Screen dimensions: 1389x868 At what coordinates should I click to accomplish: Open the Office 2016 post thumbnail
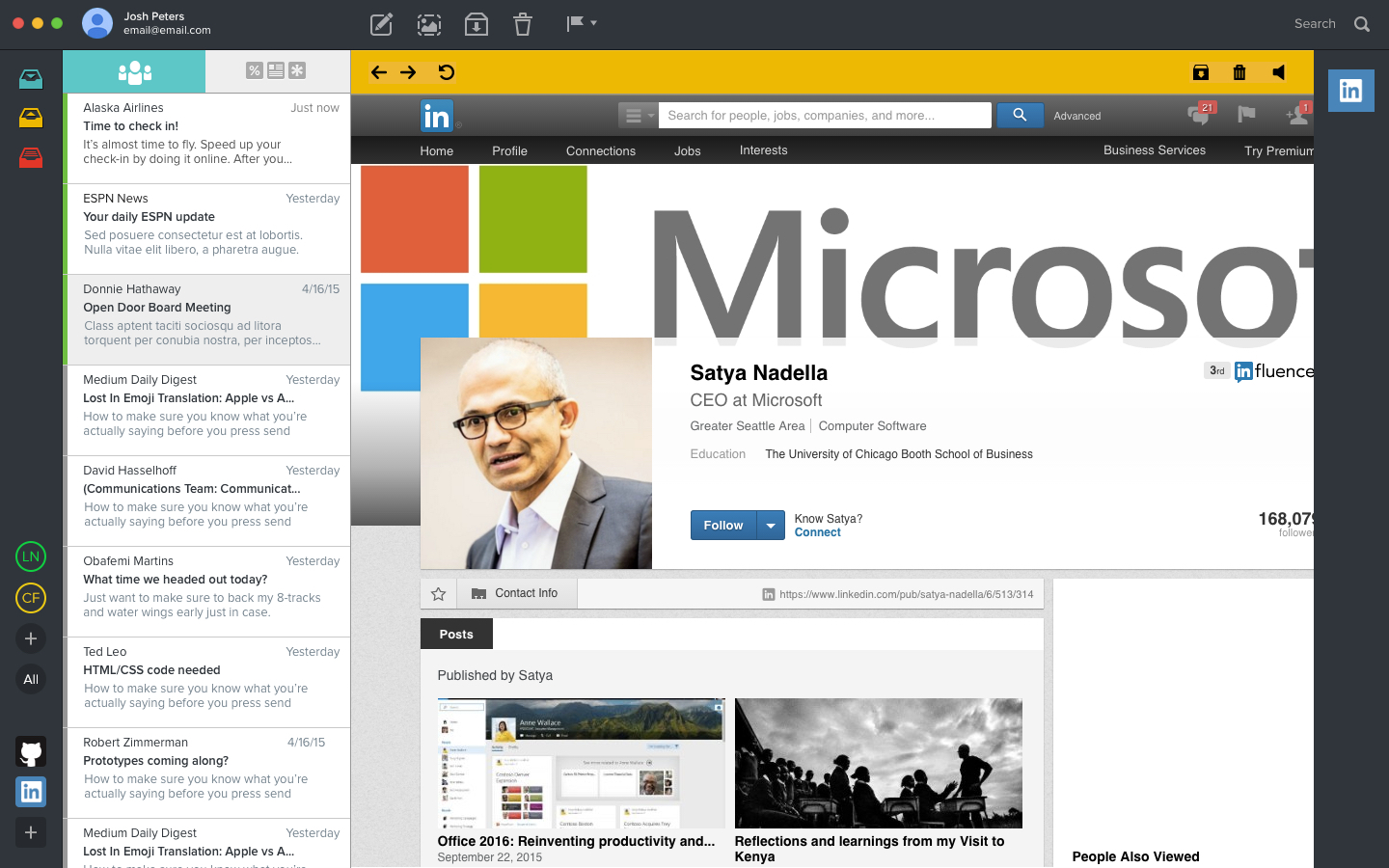tap(581, 763)
